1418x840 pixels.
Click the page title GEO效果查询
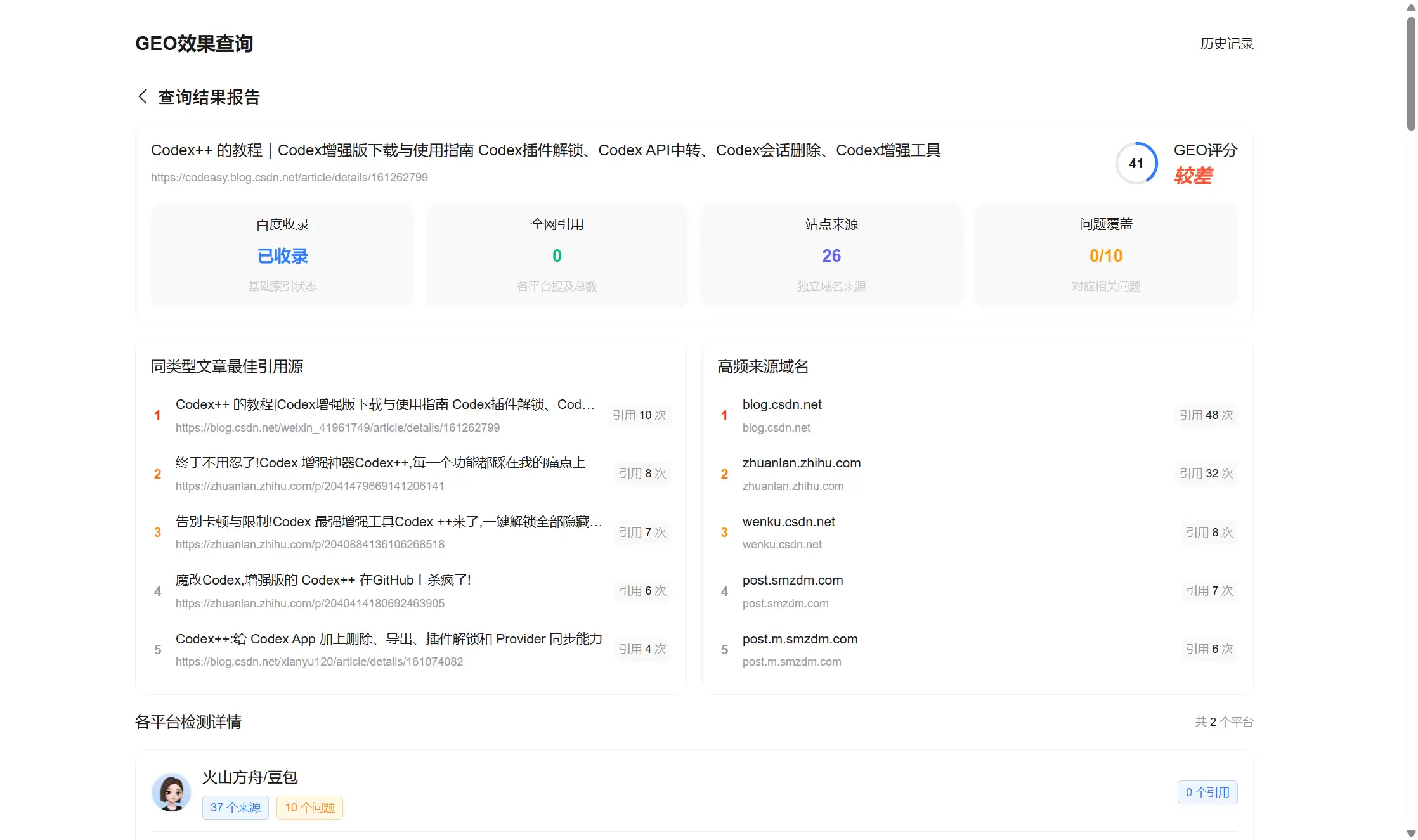click(x=194, y=44)
